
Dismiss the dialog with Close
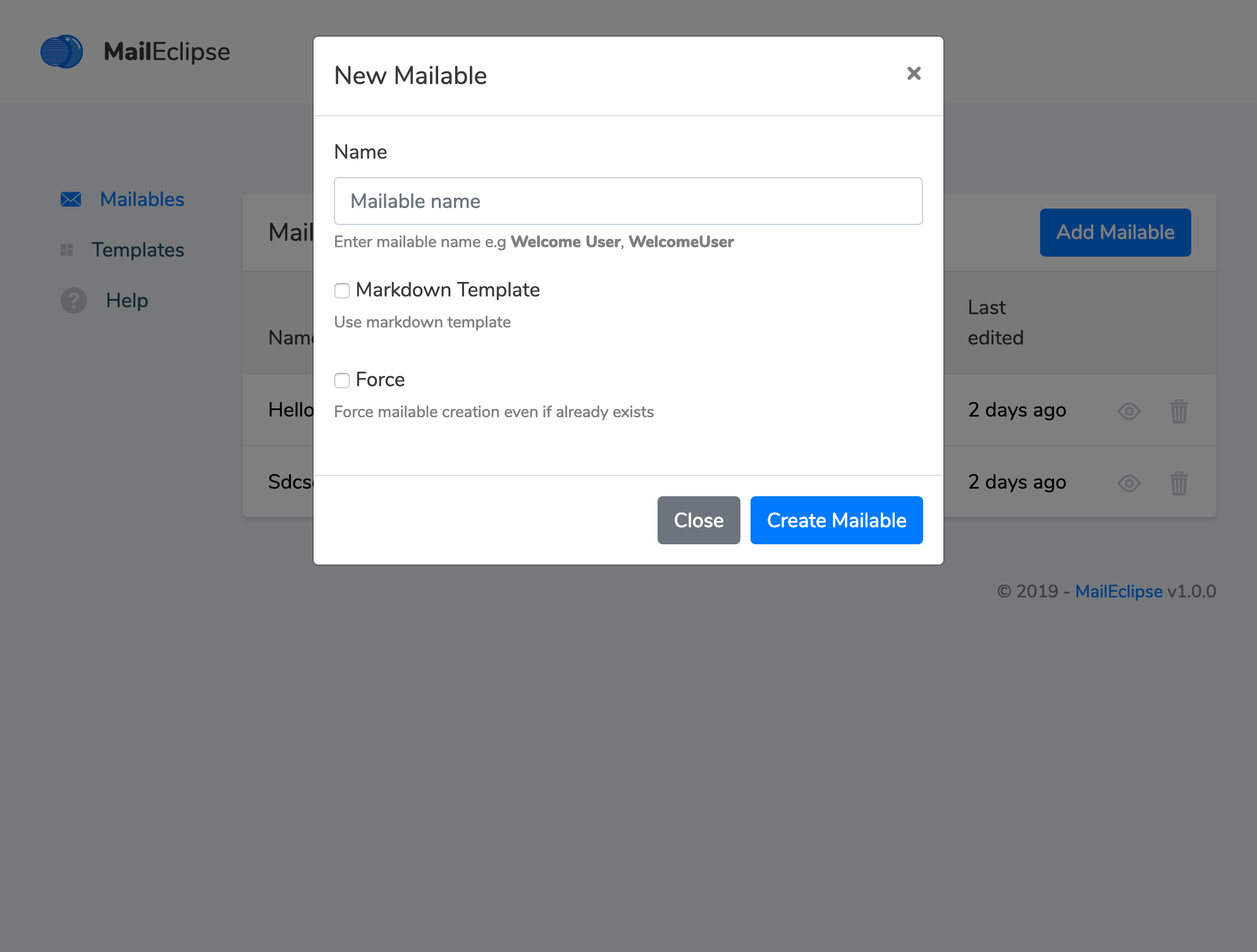tap(698, 520)
